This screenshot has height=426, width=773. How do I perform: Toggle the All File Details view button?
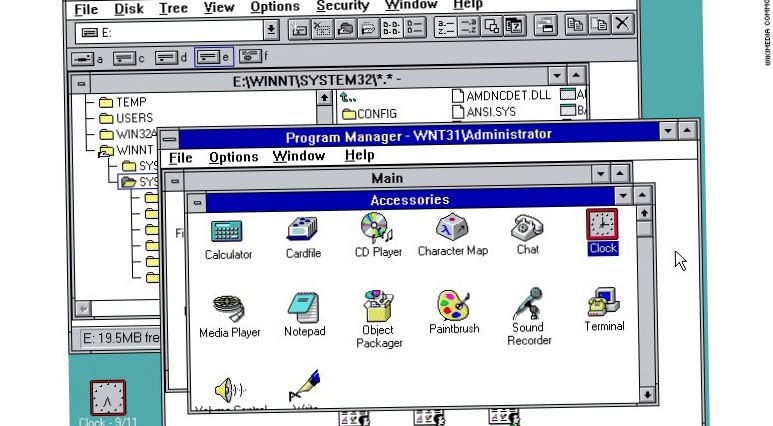coord(415,27)
